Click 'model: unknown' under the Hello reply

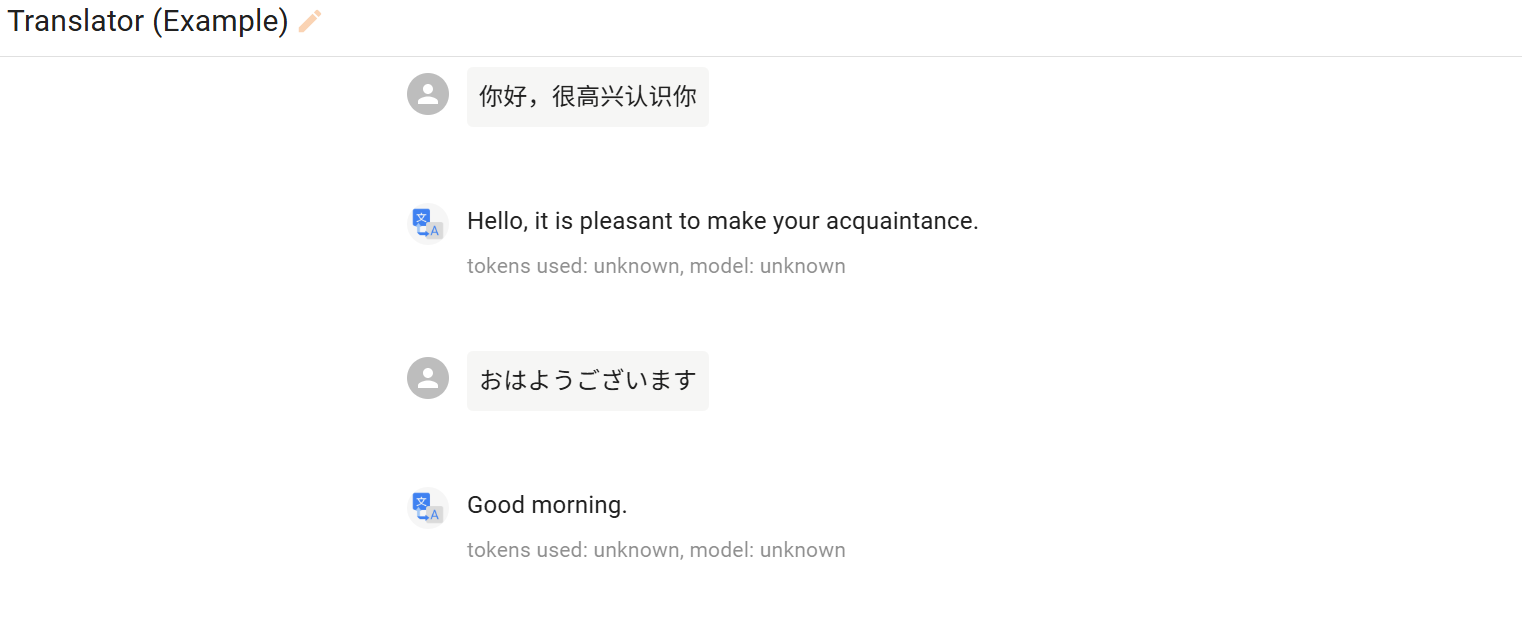(x=768, y=266)
